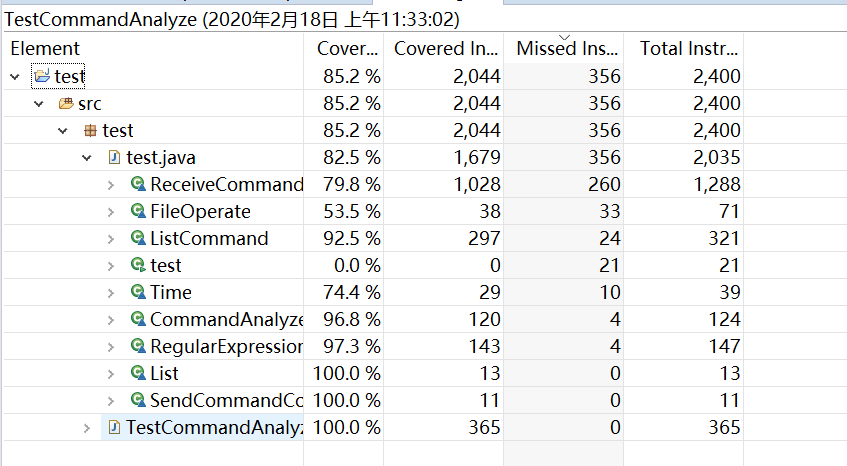Expand the TestCommandAnalyze file node

coord(88,427)
